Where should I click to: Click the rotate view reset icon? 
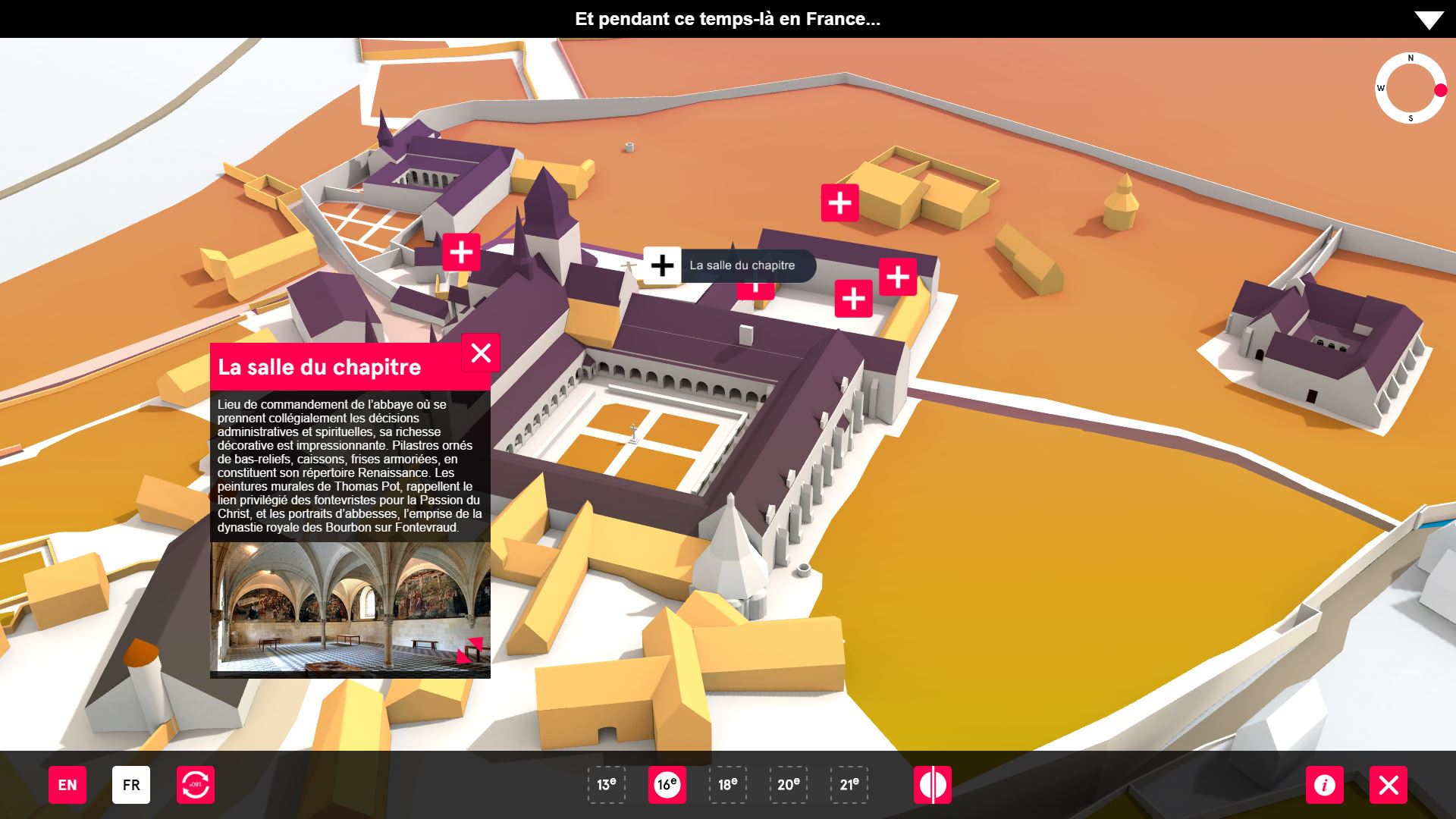[x=196, y=785]
